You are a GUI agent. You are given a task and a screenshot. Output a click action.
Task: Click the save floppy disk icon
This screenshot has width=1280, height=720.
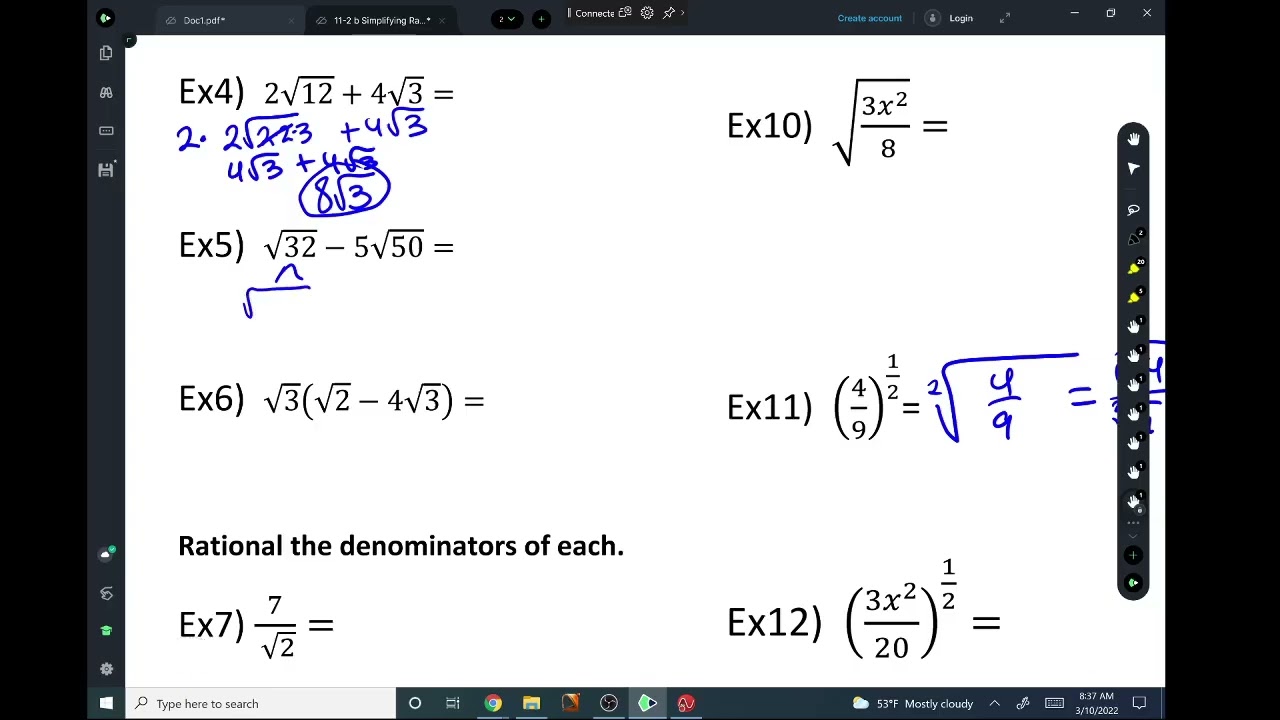106,169
